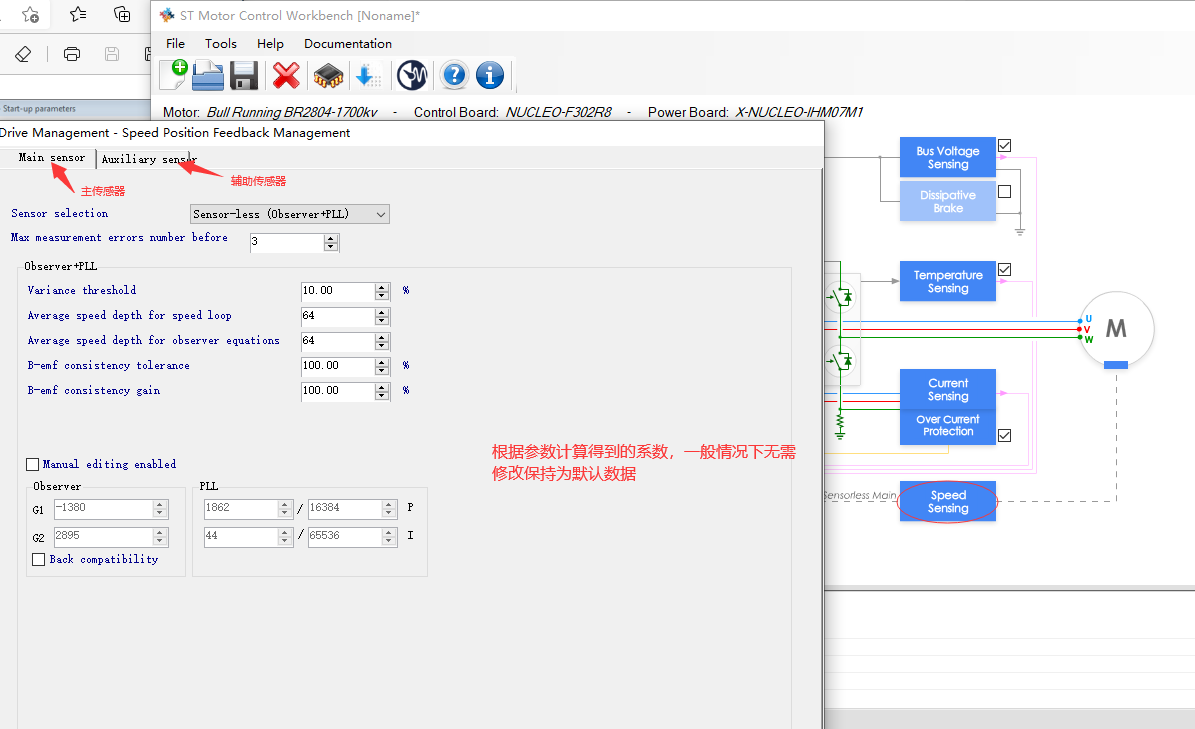This screenshot has width=1195, height=729.
Task: Open an existing project file
Action: (207, 75)
